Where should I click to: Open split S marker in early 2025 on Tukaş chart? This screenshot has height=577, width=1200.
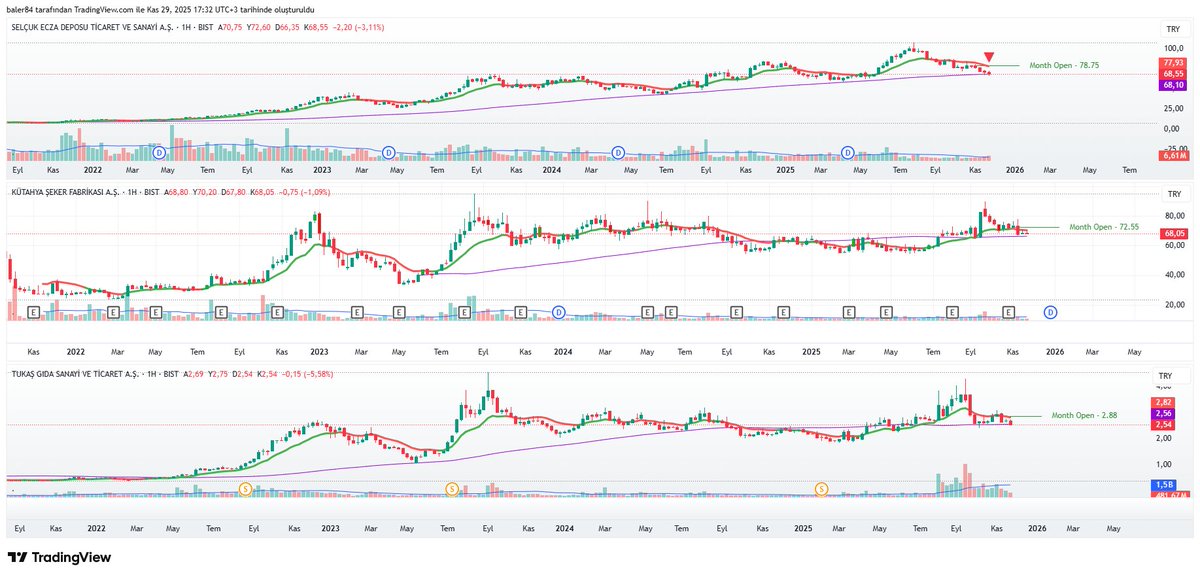[x=821, y=488]
